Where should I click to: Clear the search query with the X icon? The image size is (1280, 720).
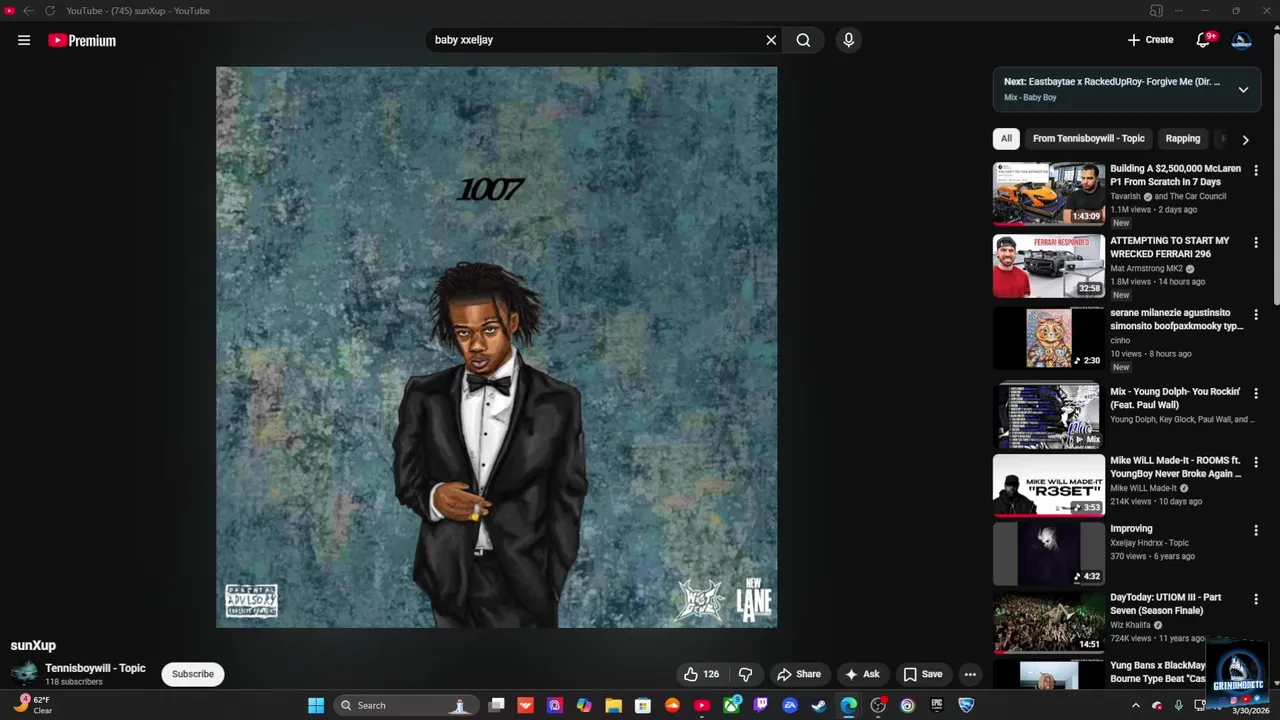coord(771,40)
